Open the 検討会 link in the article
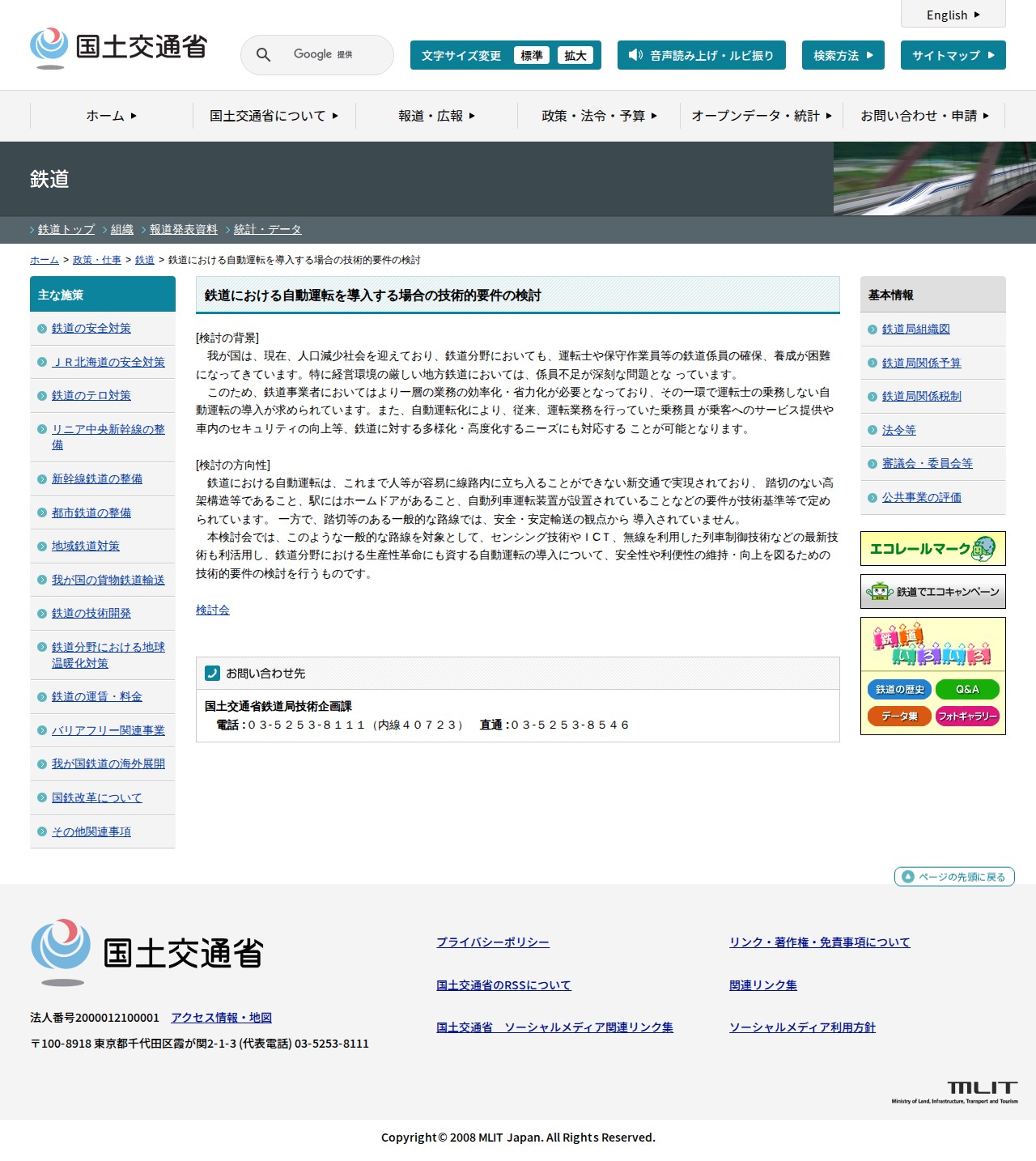The width and height of the screenshot is (1036, 1161). click(x=213, y=610)
